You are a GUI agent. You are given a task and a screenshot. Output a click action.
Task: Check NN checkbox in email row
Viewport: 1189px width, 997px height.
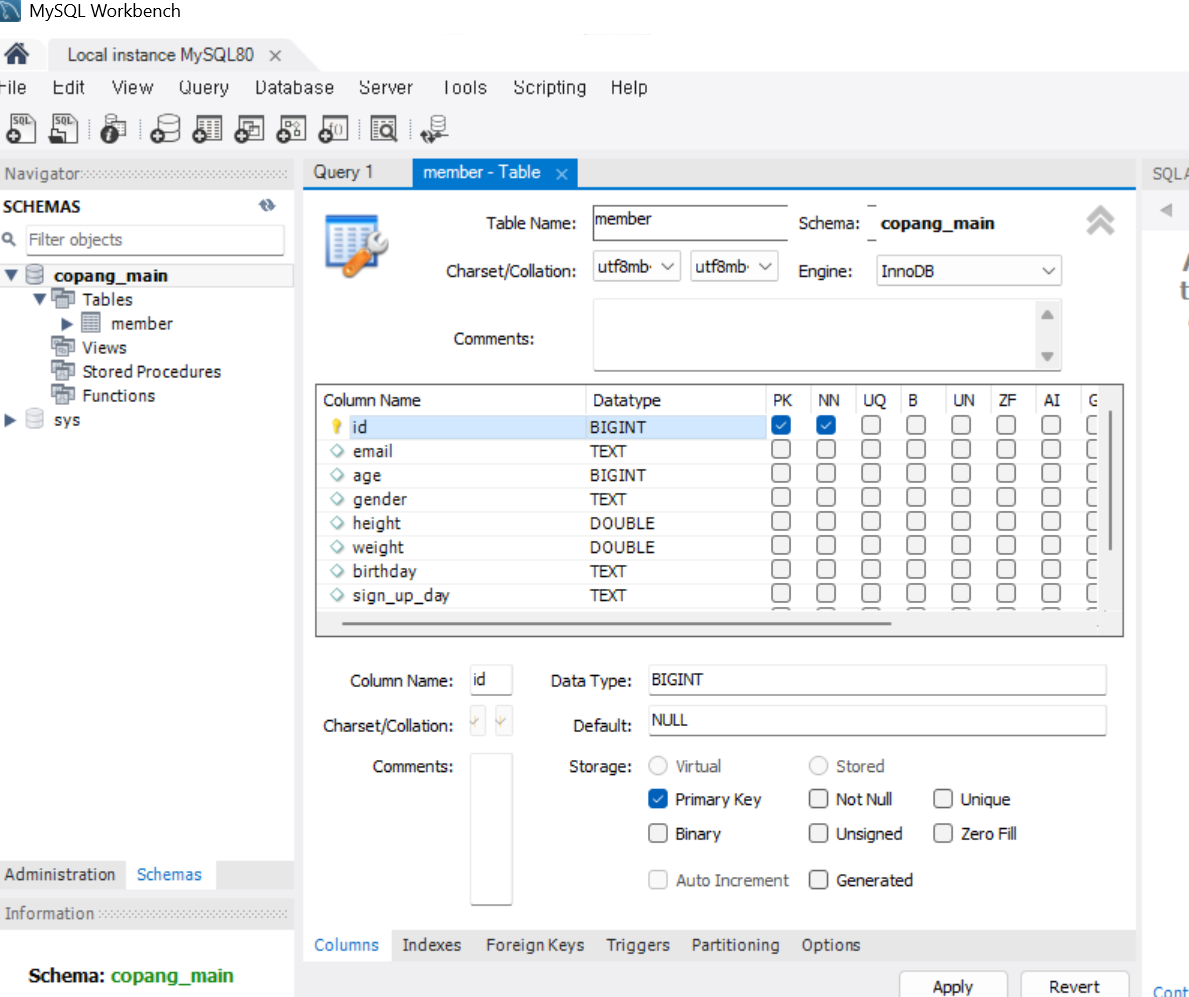pyautogui.click(x=826, y=450)
